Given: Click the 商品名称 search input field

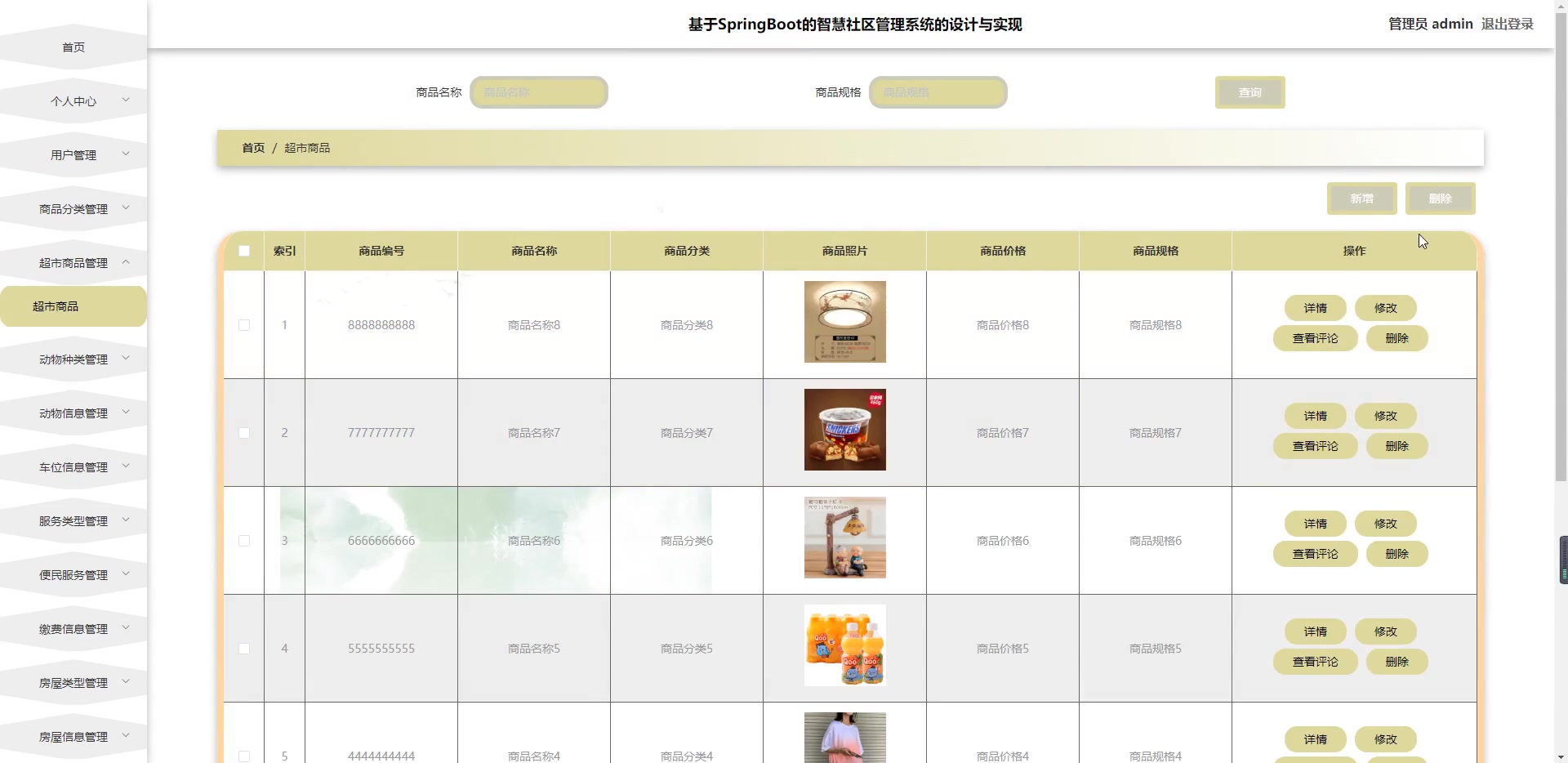Looking at the screenshot, I should (x=539, y=92).
